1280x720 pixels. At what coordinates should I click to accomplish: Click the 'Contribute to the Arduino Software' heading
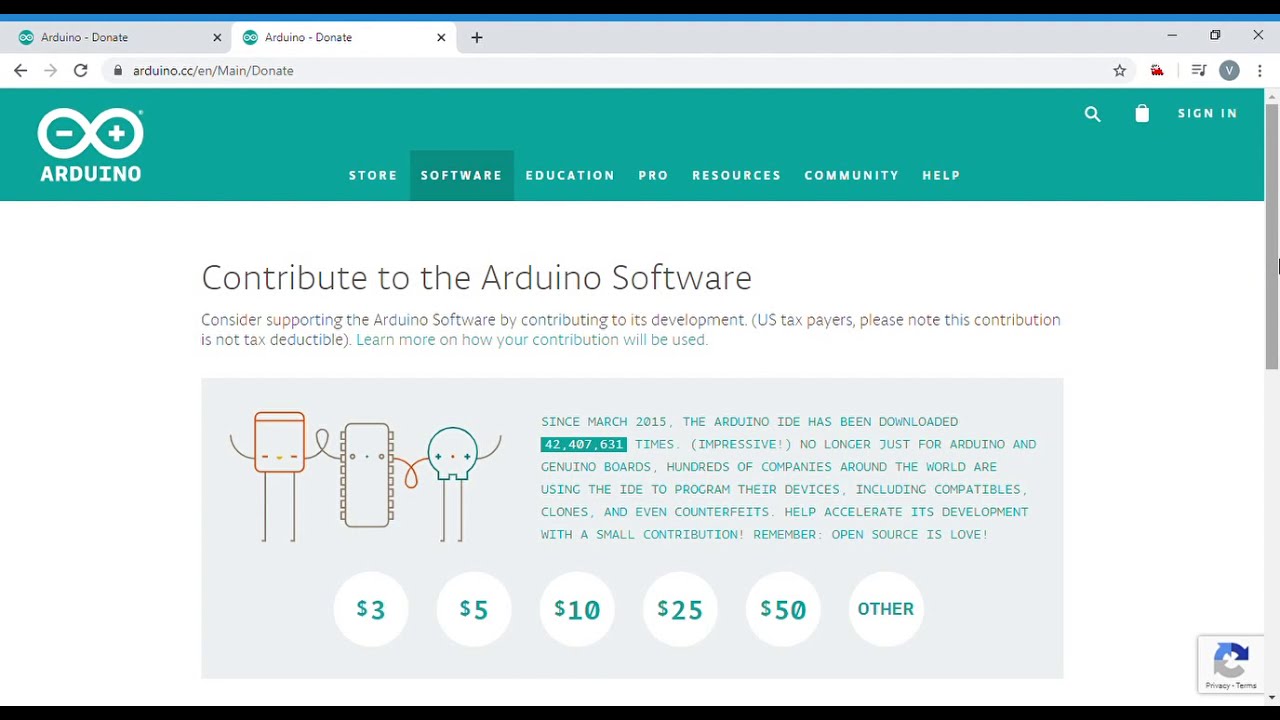pyautogui.click(x=476, y=277)
